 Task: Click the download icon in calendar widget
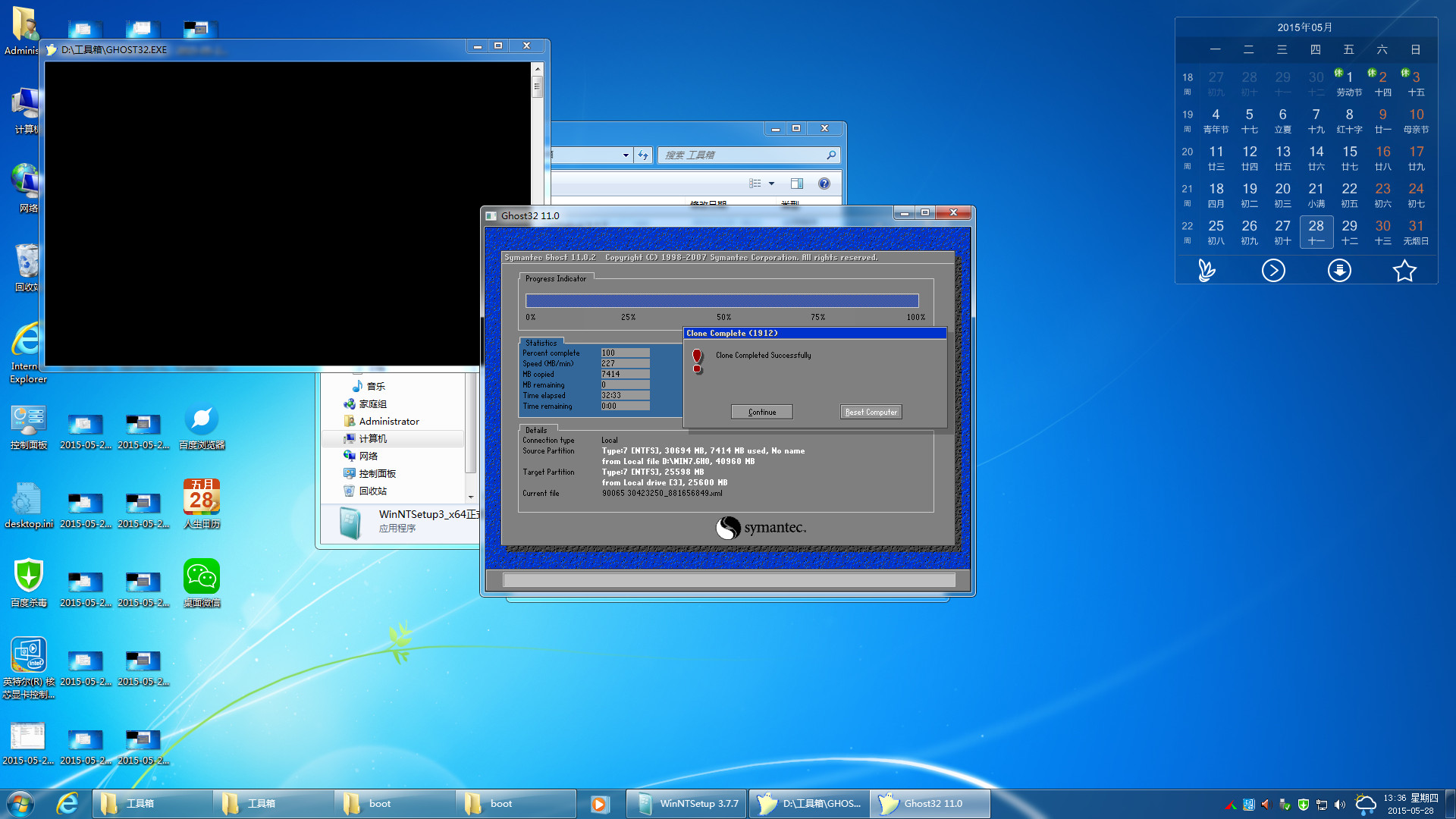[x=1339, y=270]
